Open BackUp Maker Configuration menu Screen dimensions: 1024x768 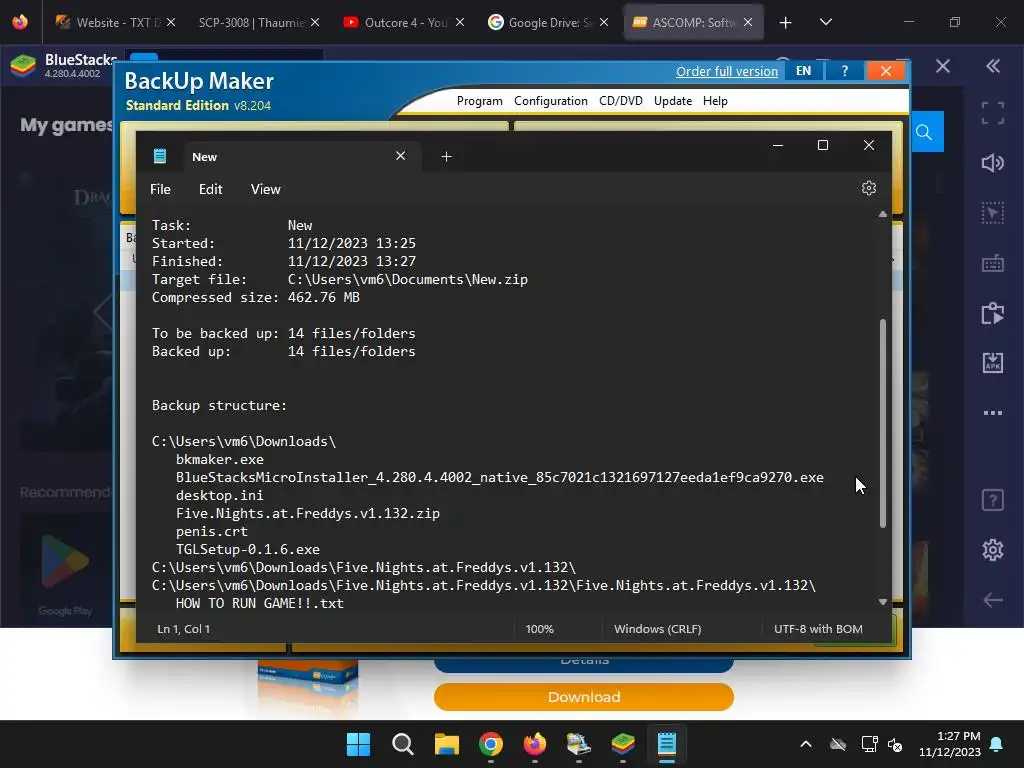551,101
